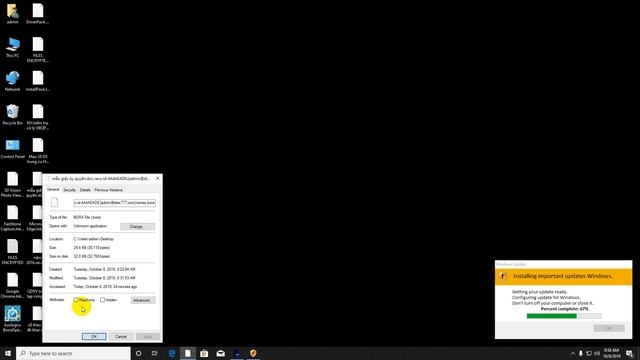Click the microphone system tray icon
The height and width of the screenshot is (360, 640).
581,353
